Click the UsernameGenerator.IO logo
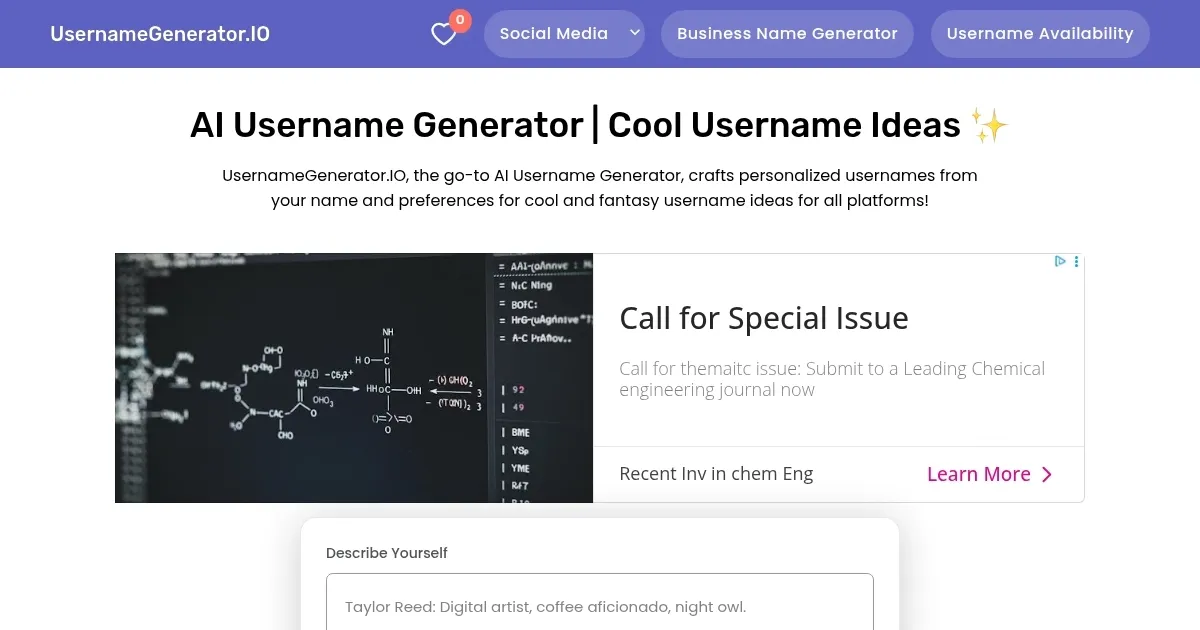Image resolution: width=1200 pixels, height=630 pixels. [x=160, y=33]
